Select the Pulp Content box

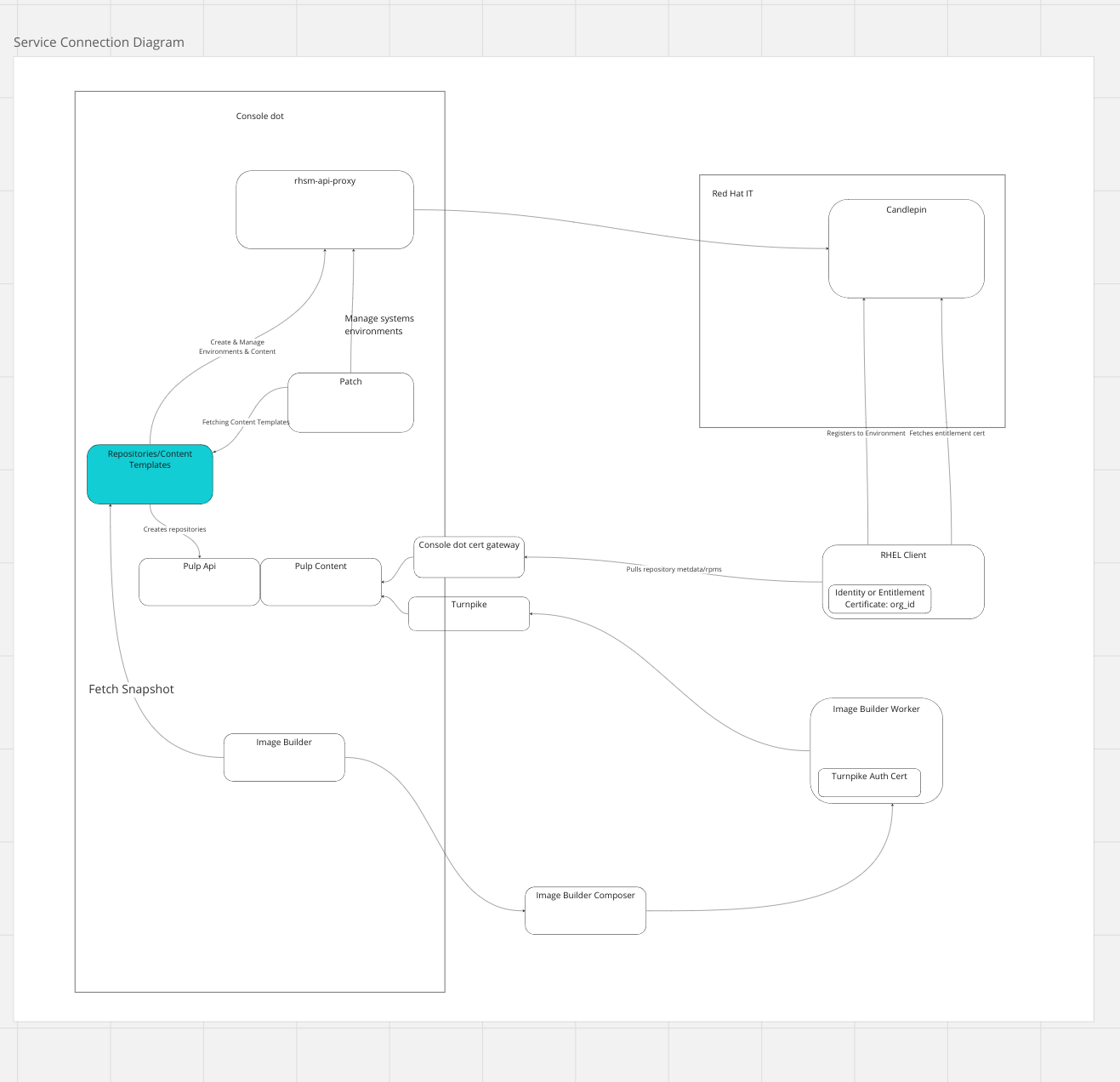(x=321, y=582)
